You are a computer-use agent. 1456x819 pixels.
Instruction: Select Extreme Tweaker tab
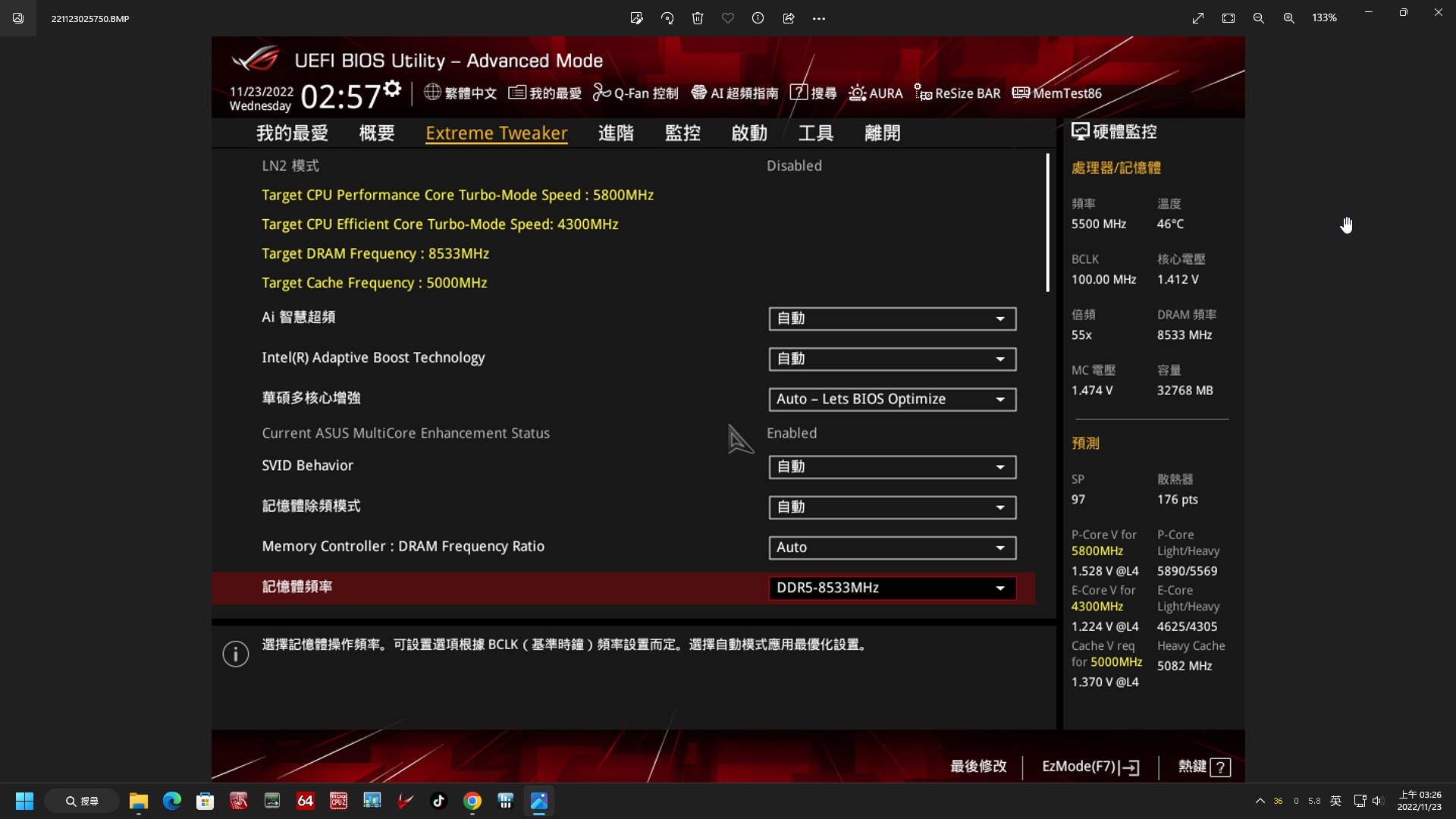(497, 133)
